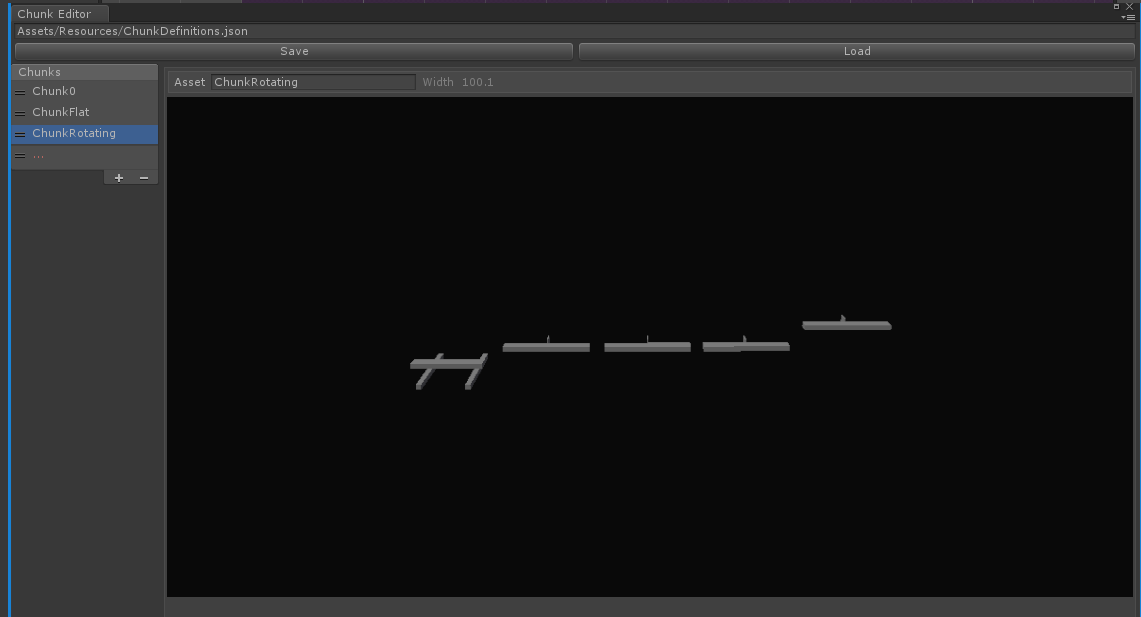The image size is (1141, 617).
Task: Click the drag handle on the unnamed chunk entry
Action: tap(19, 154)
